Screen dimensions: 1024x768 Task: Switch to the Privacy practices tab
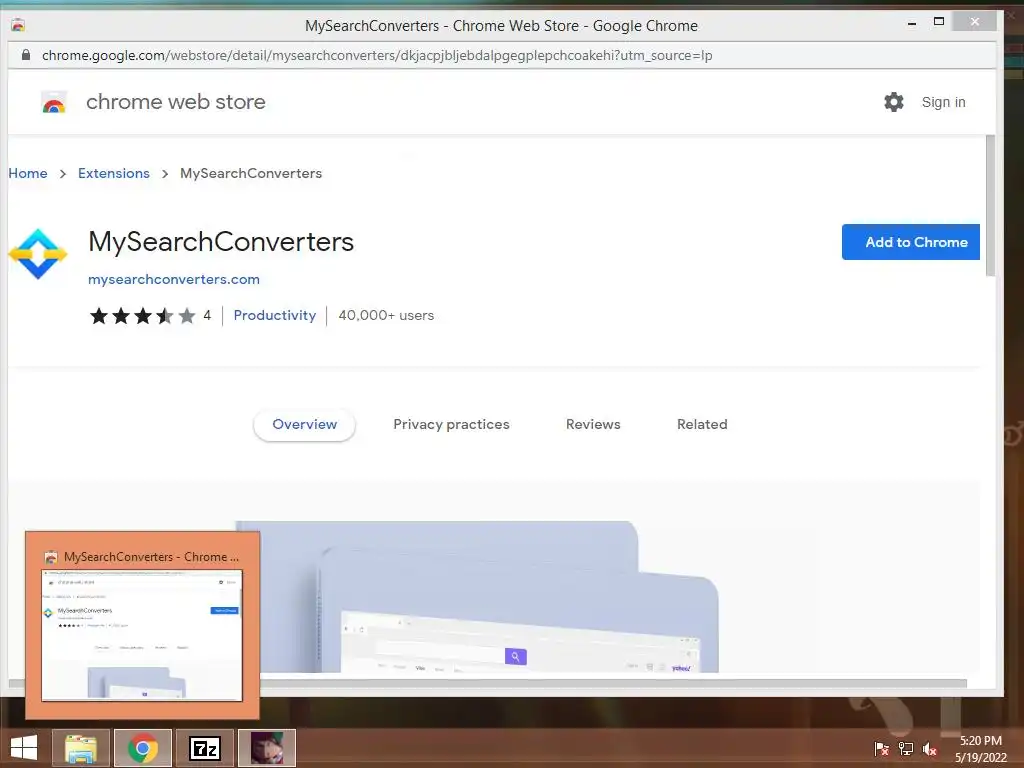[x=451, y=424]
